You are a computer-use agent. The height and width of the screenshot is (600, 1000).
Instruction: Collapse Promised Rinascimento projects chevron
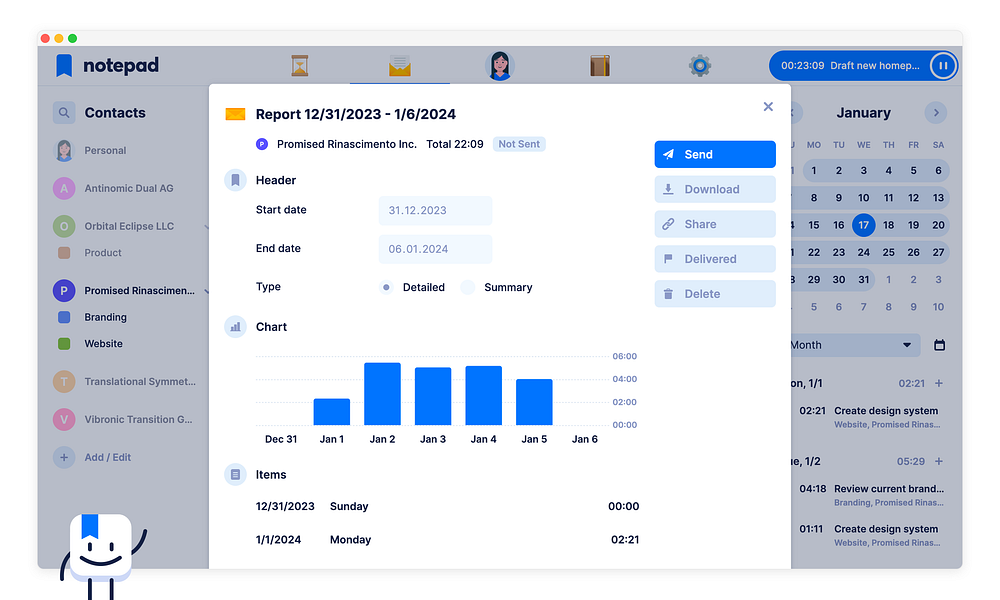206,291
